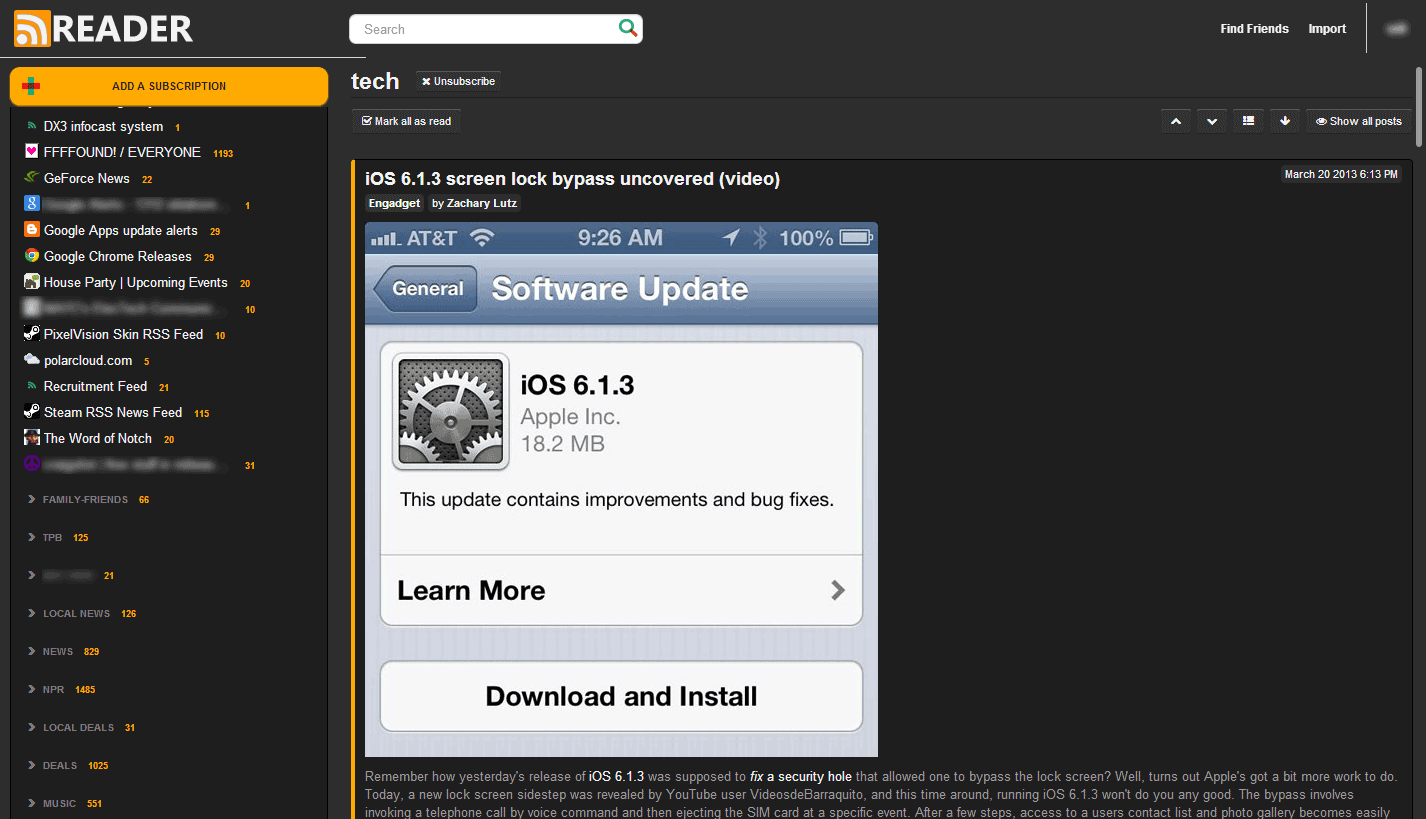Screen dimensions: 1426x819
Task: Click the orange RSS Reader logo icon
Action: tap(32, 29)
